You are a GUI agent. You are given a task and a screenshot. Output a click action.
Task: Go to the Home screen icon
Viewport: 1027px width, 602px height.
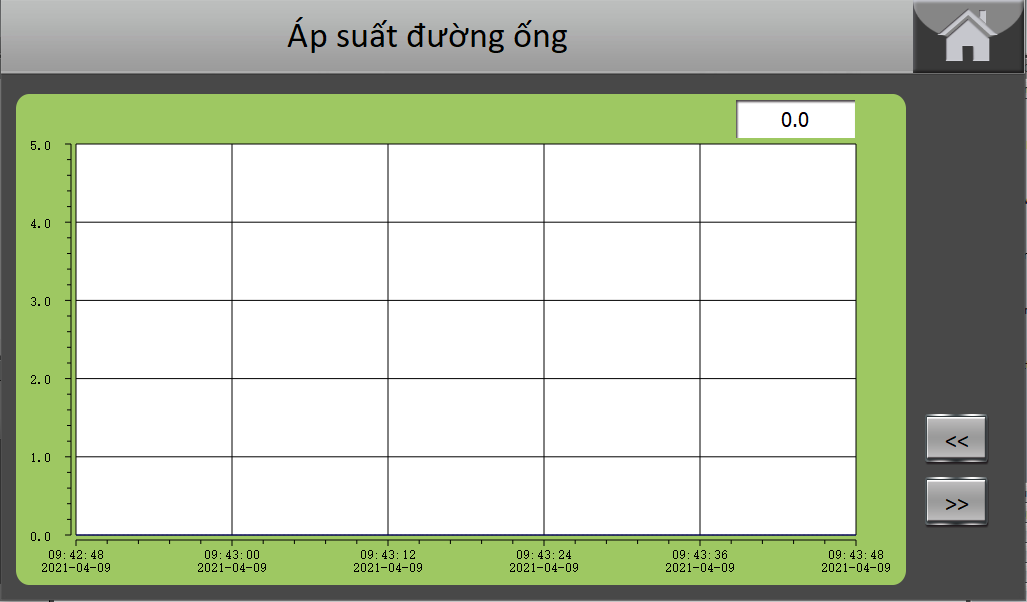click(x=968, y=36)
